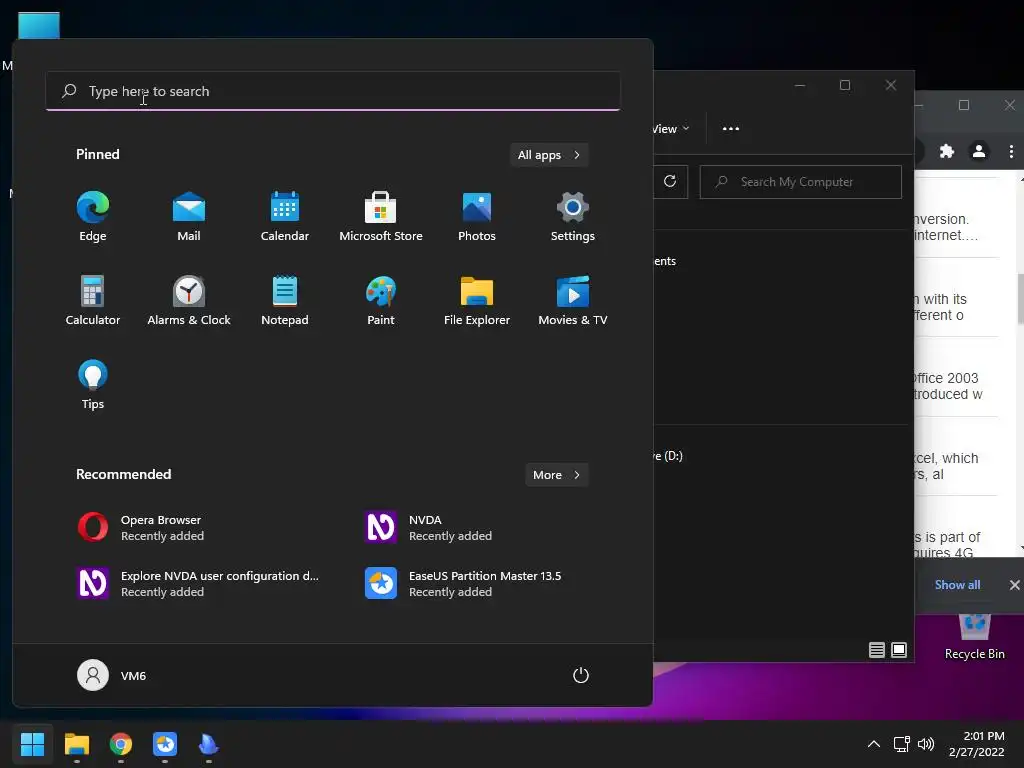This screenshot has height=768, width=1024.
Task: Open the Chrome profile avatar icon
Action: coord(979,152)
